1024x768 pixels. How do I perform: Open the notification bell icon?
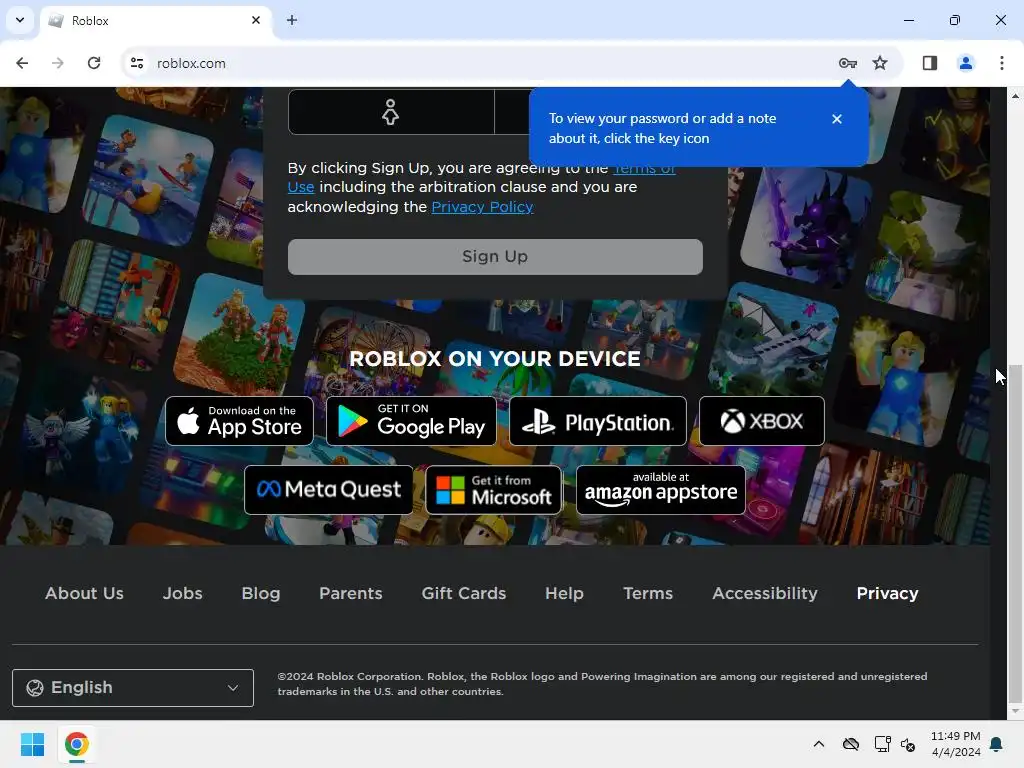click(x=997, y=744)
